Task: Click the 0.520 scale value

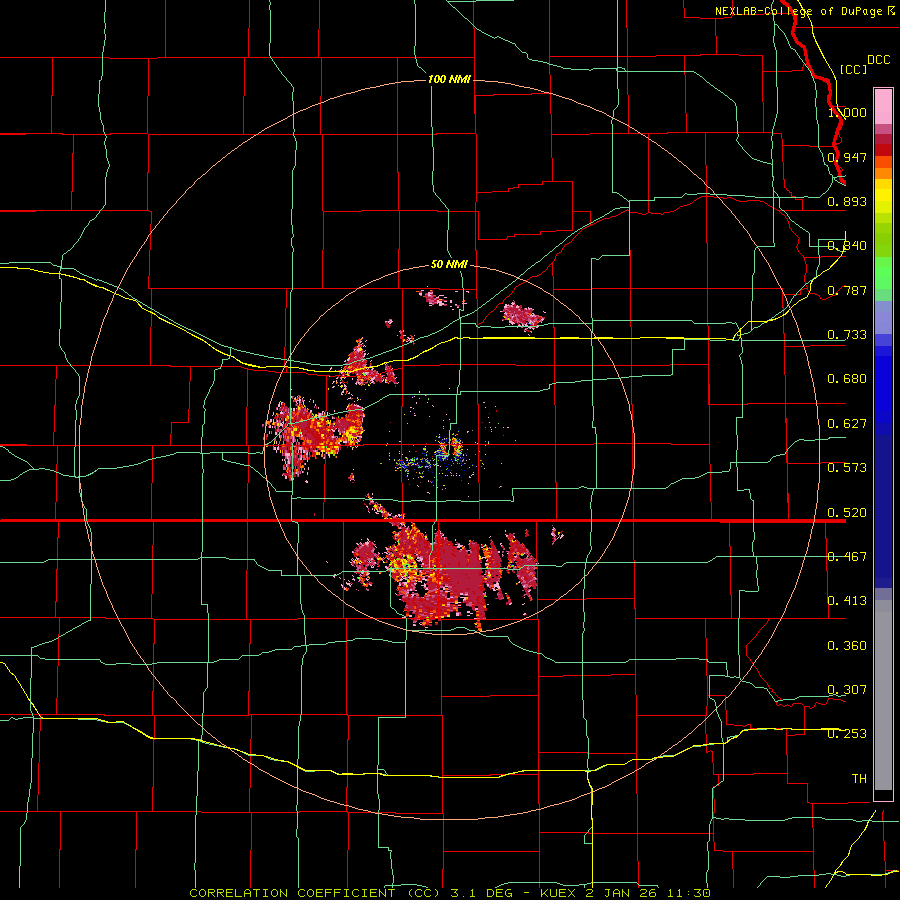Action: [x=847, y=513]
